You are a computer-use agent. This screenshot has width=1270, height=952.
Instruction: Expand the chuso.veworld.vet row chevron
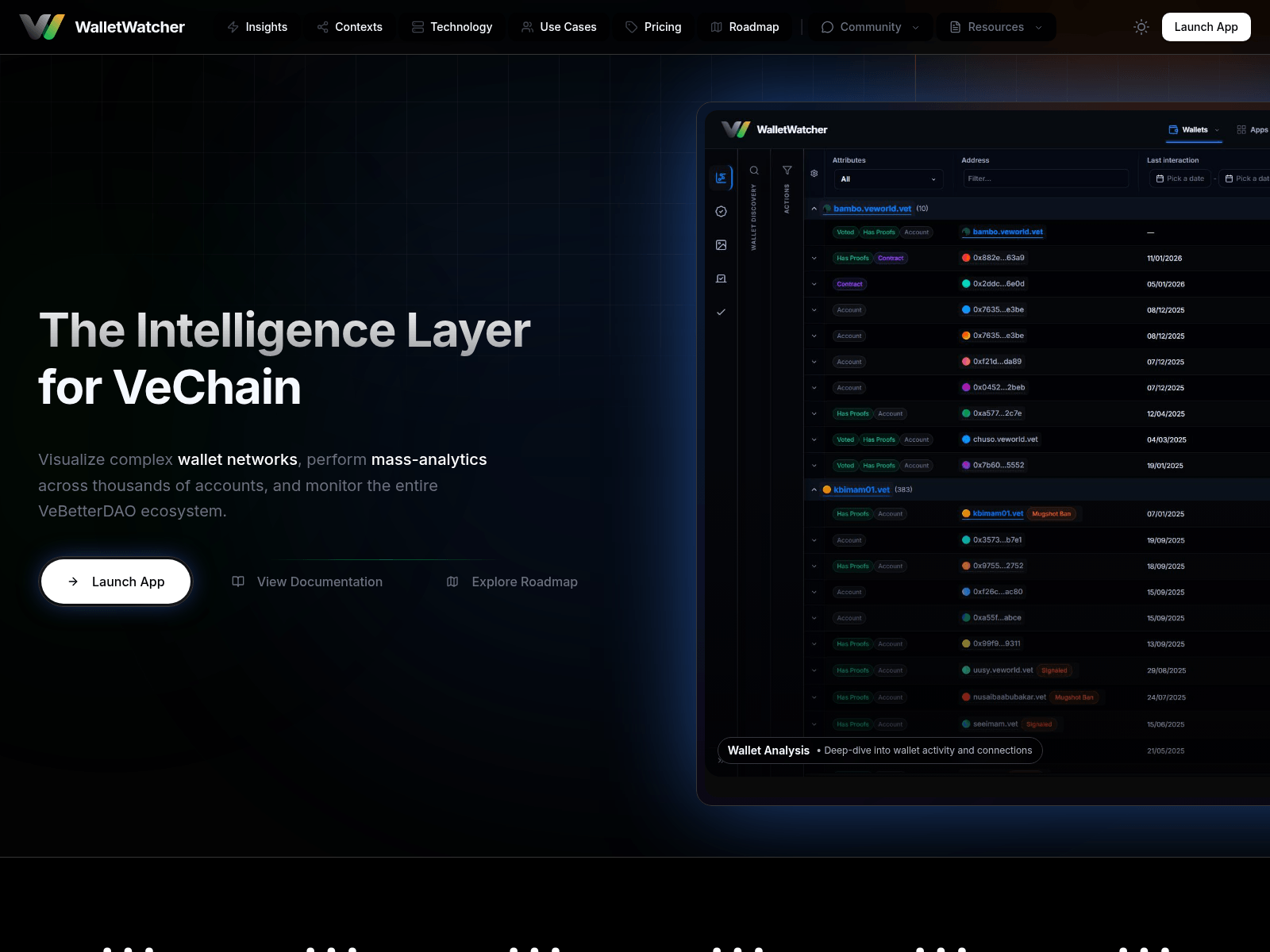814,440
